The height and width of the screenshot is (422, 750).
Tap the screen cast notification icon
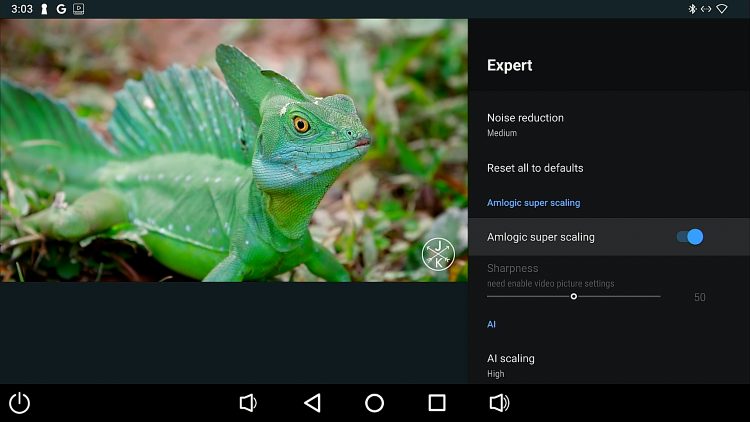pyautogui.click(x=79, y=9)
